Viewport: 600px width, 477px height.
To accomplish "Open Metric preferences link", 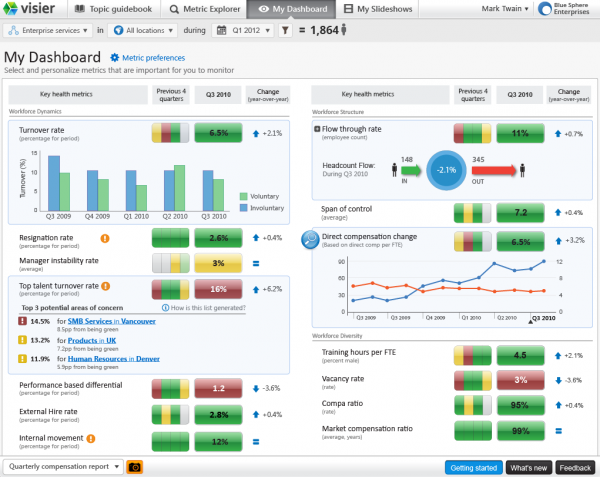I will [153, 58].
